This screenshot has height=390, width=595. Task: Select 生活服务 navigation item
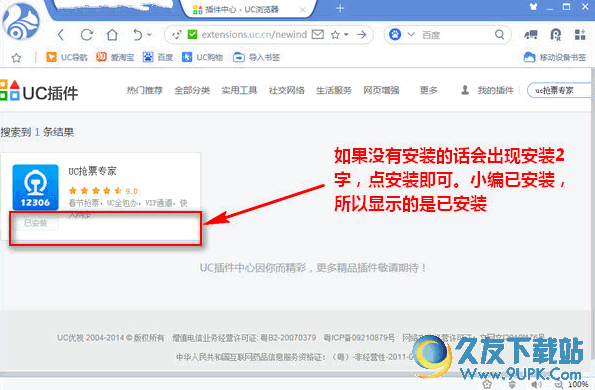334,90
